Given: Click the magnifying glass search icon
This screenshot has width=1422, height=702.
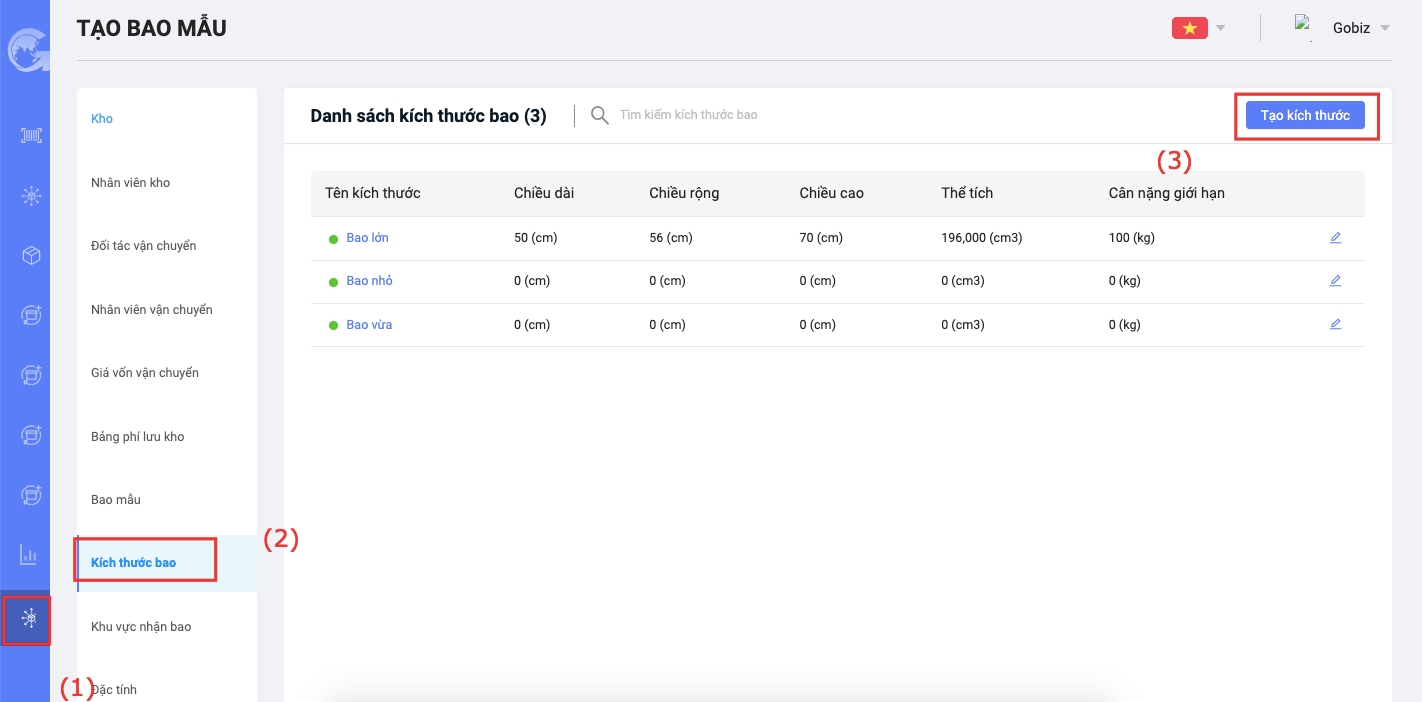Looking at the screenshot, I should tap(600, 115).
